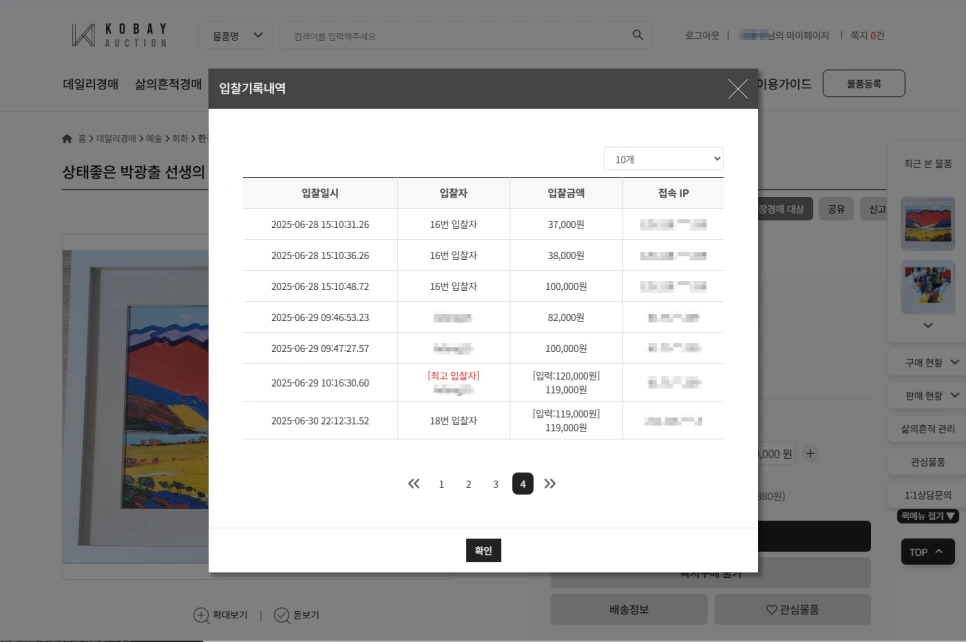Click the 회화 breadcrumb link

click(x=180, y=139)
